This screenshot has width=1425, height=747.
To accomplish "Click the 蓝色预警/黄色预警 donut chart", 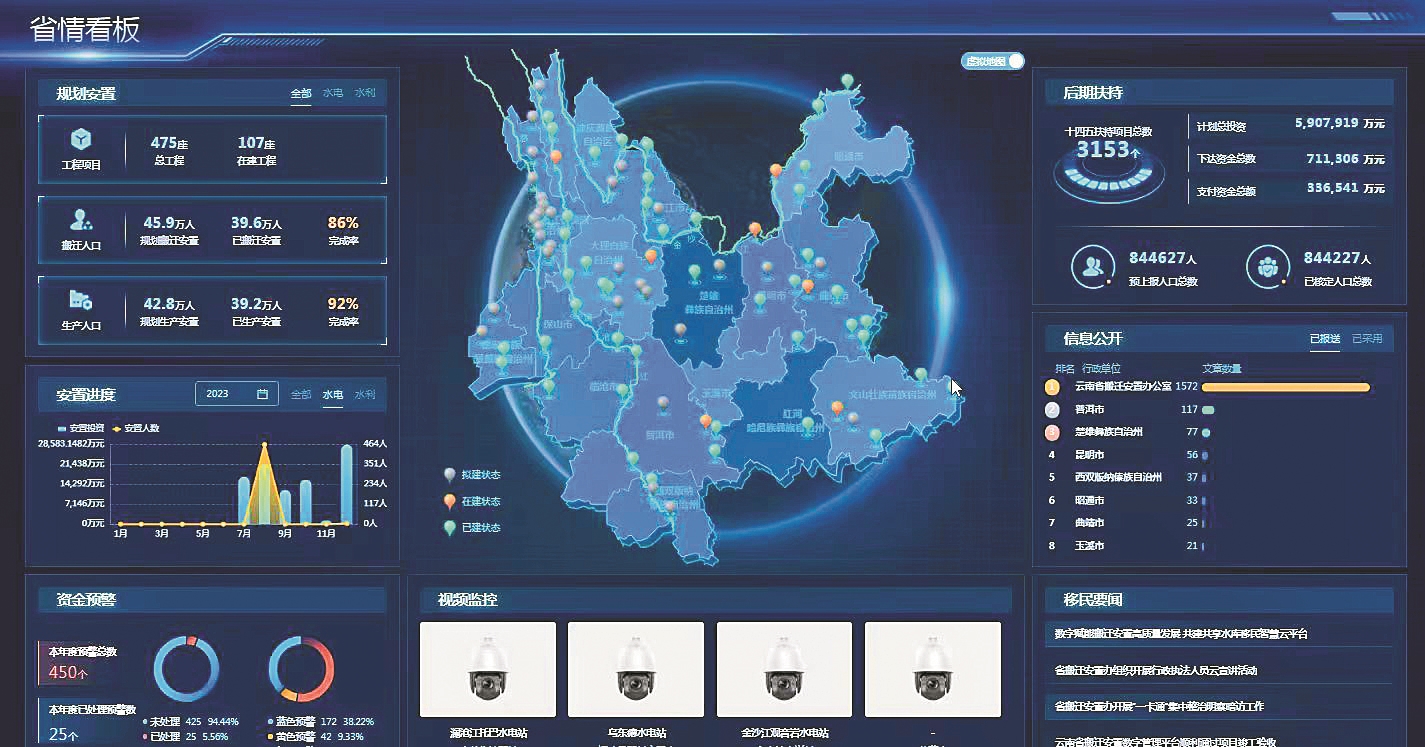I will pyautogui.click(x=302, y=667).
